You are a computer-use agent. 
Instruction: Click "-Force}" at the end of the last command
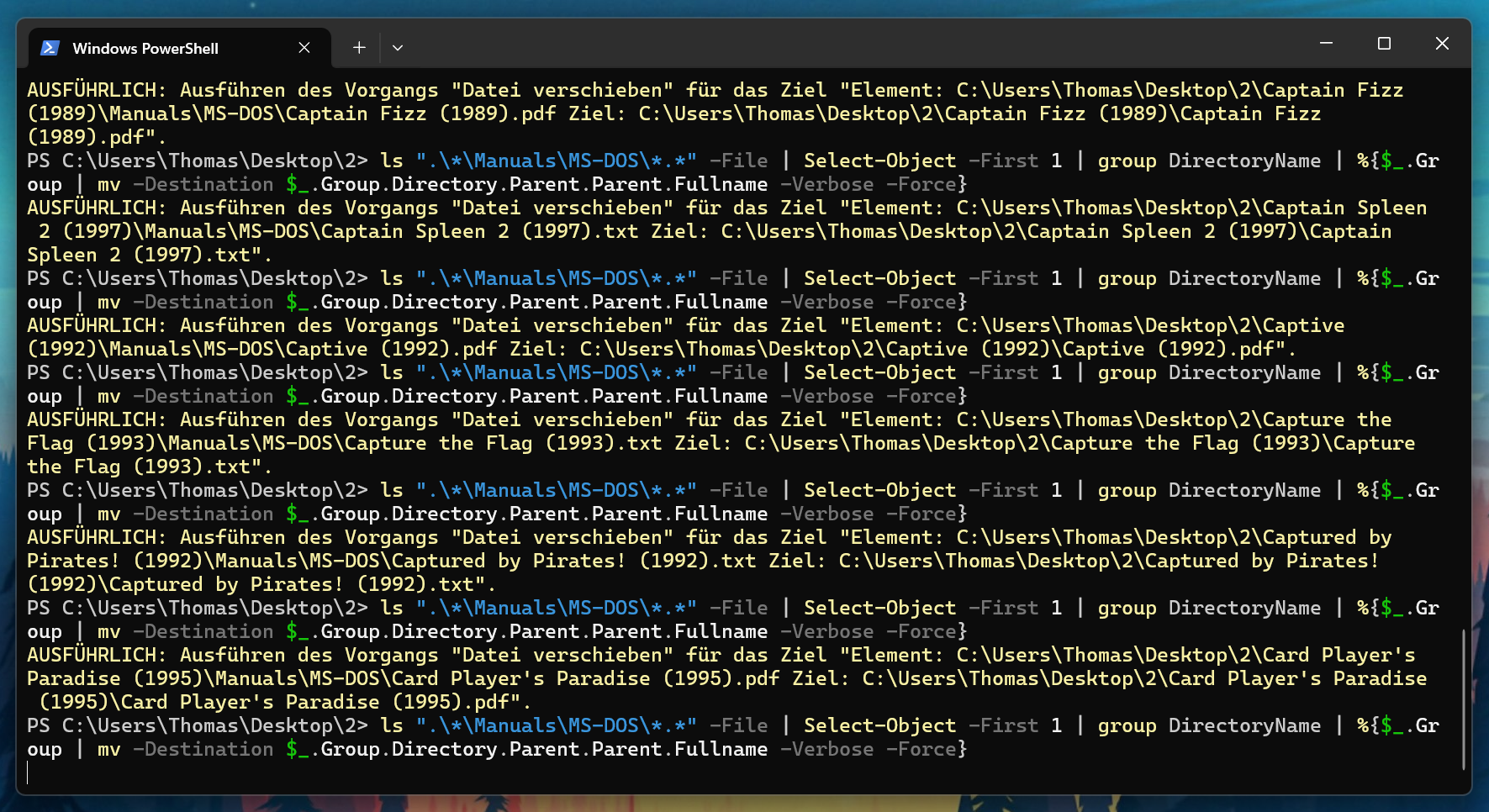coord(927,749)
